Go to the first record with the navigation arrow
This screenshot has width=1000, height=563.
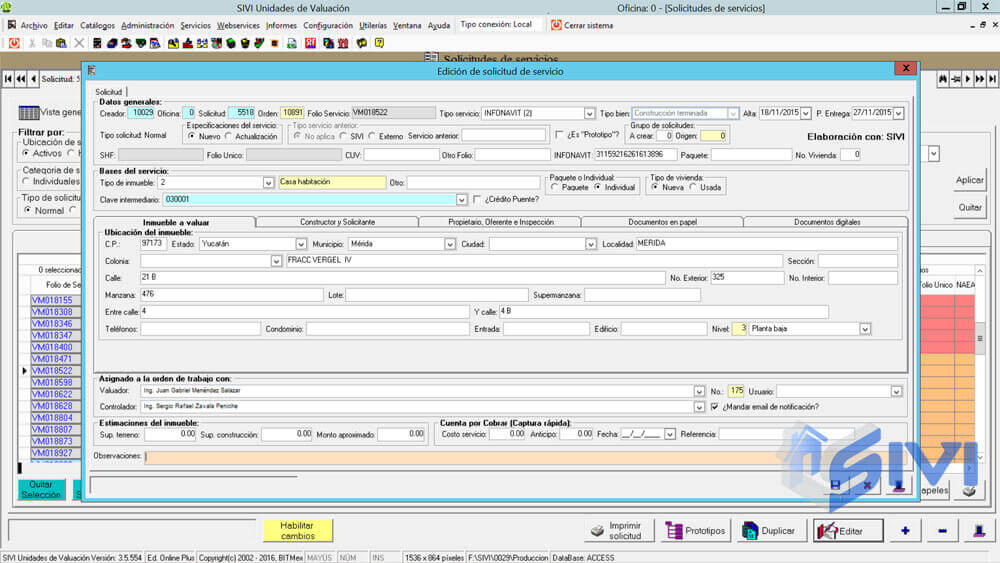point(8,79)
